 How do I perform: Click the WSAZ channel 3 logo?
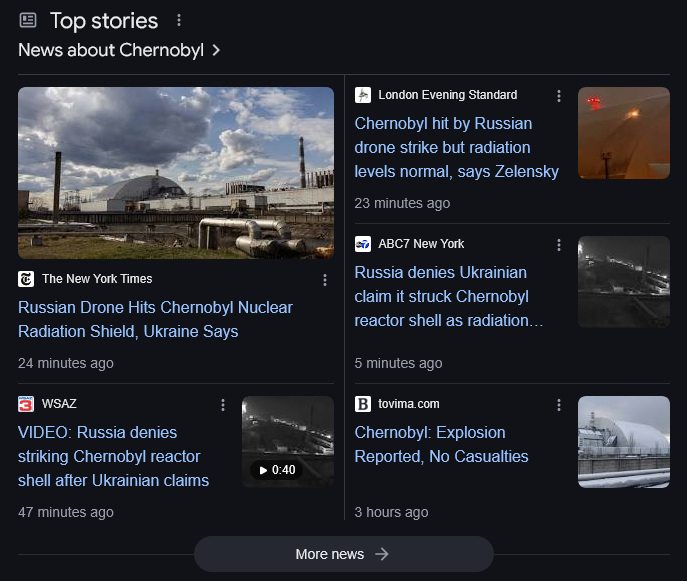(26, 404)
